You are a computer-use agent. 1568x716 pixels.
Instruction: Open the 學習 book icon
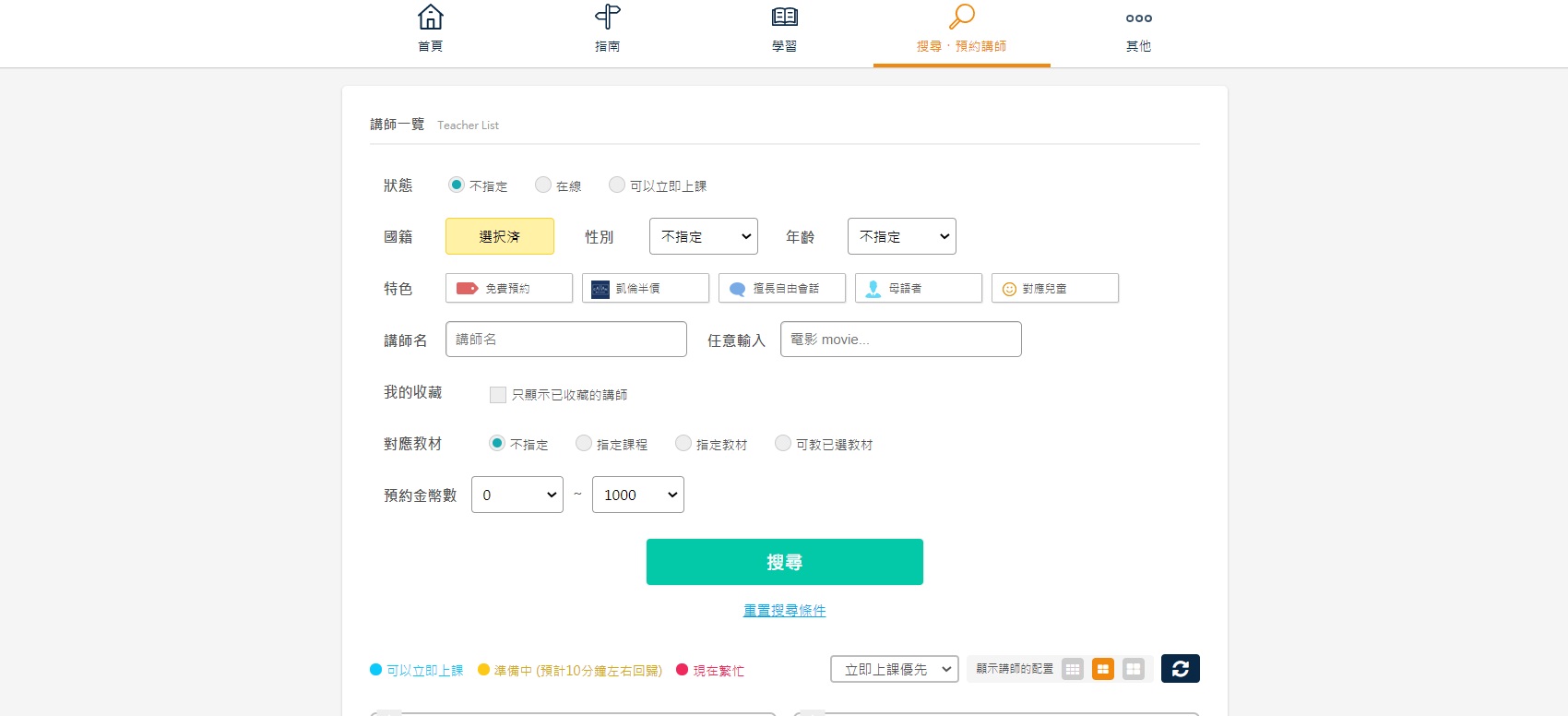784,17
